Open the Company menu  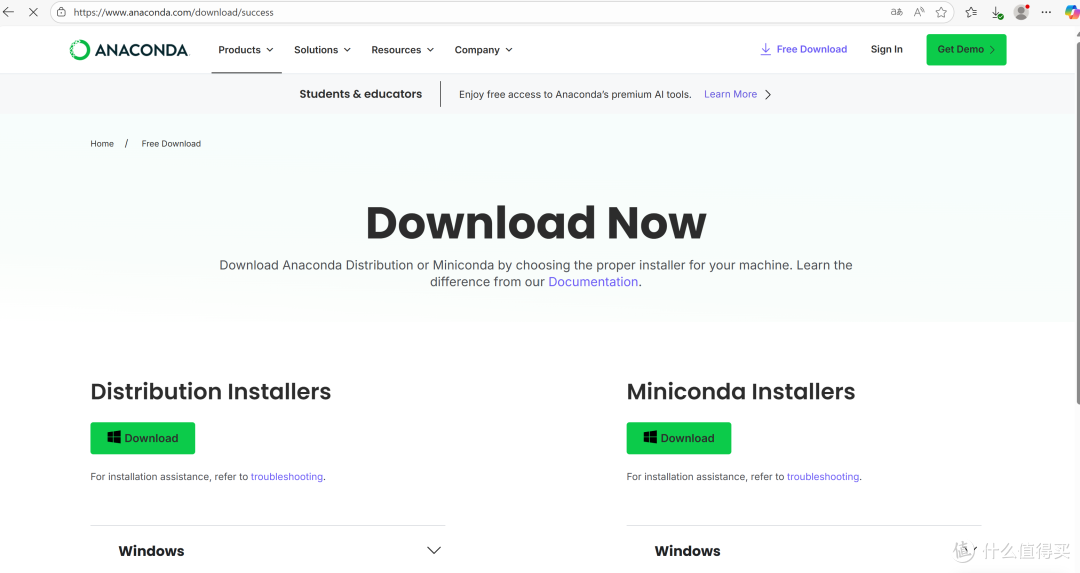click(x=484, y=50)
